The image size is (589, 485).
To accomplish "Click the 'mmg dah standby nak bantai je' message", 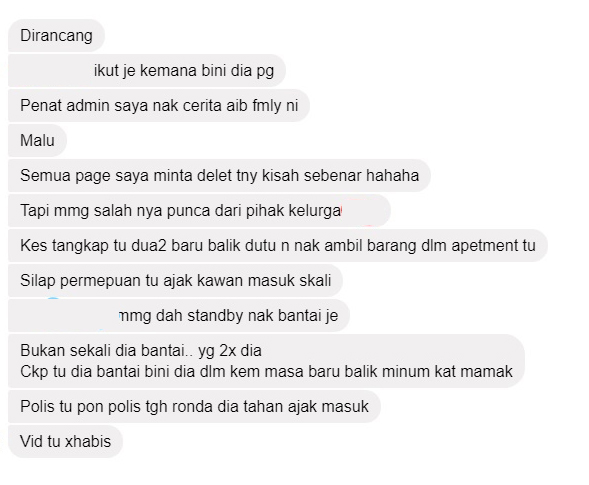I will click(179, 315).
